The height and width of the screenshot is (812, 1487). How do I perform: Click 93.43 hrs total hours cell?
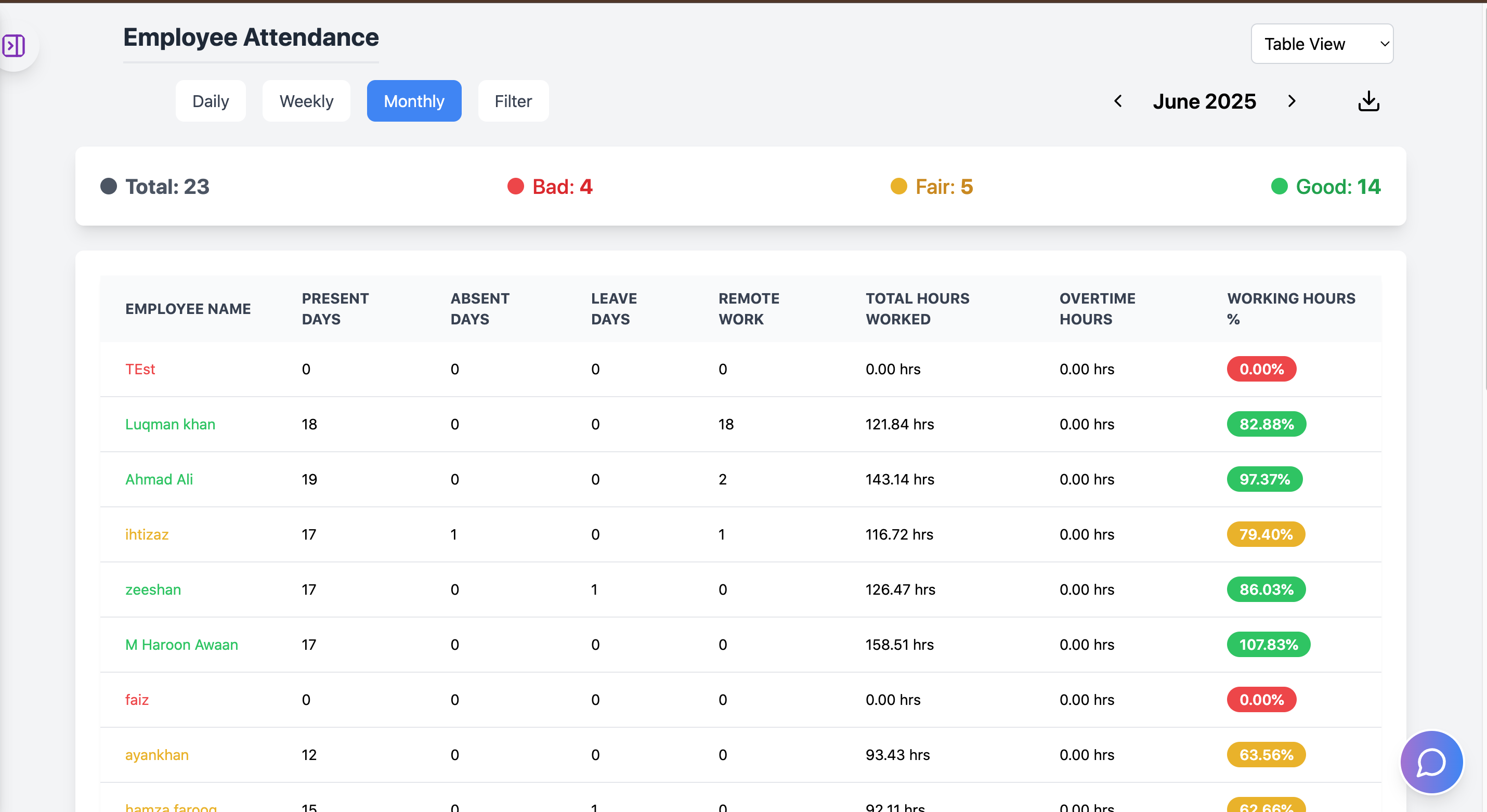coord(897,755)
